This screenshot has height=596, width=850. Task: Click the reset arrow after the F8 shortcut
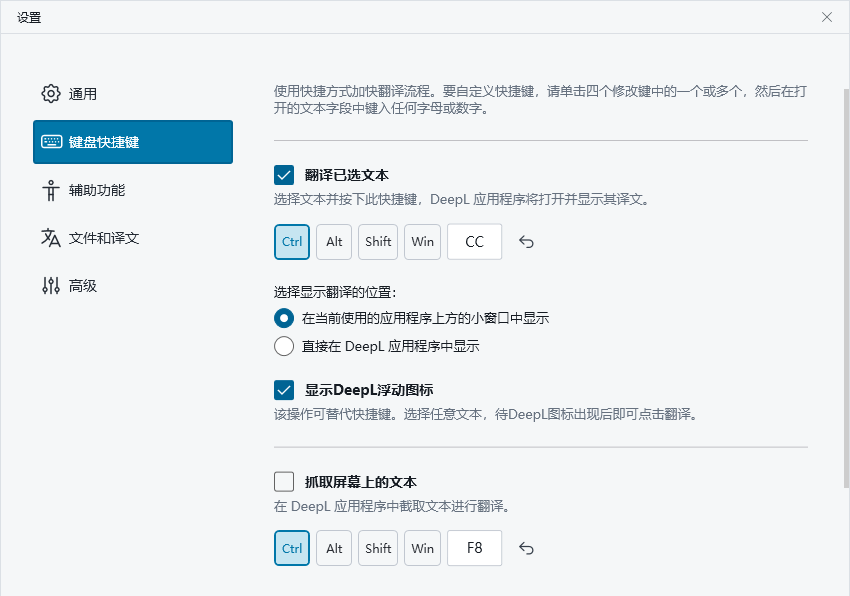click(x=526, y=548)
